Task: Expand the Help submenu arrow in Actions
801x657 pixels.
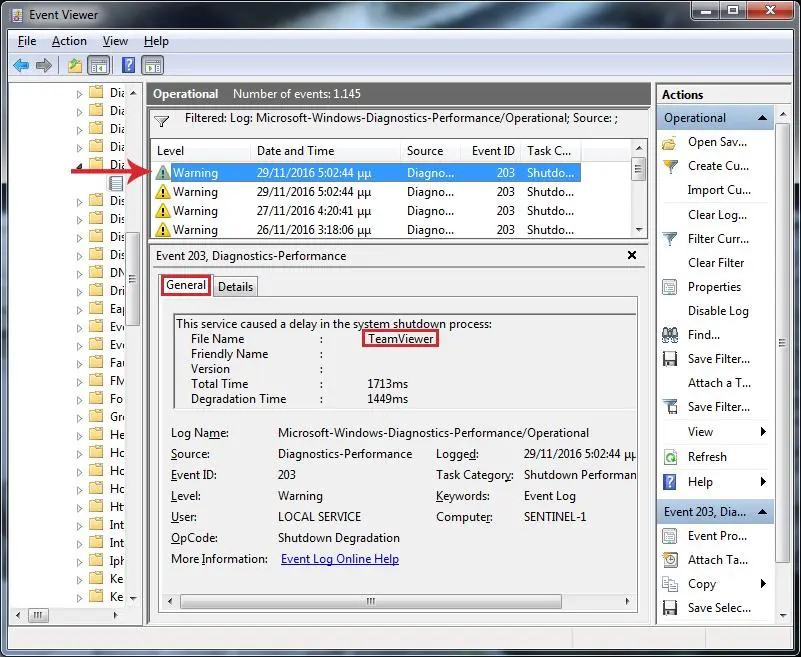Action: tap(763, 482)
